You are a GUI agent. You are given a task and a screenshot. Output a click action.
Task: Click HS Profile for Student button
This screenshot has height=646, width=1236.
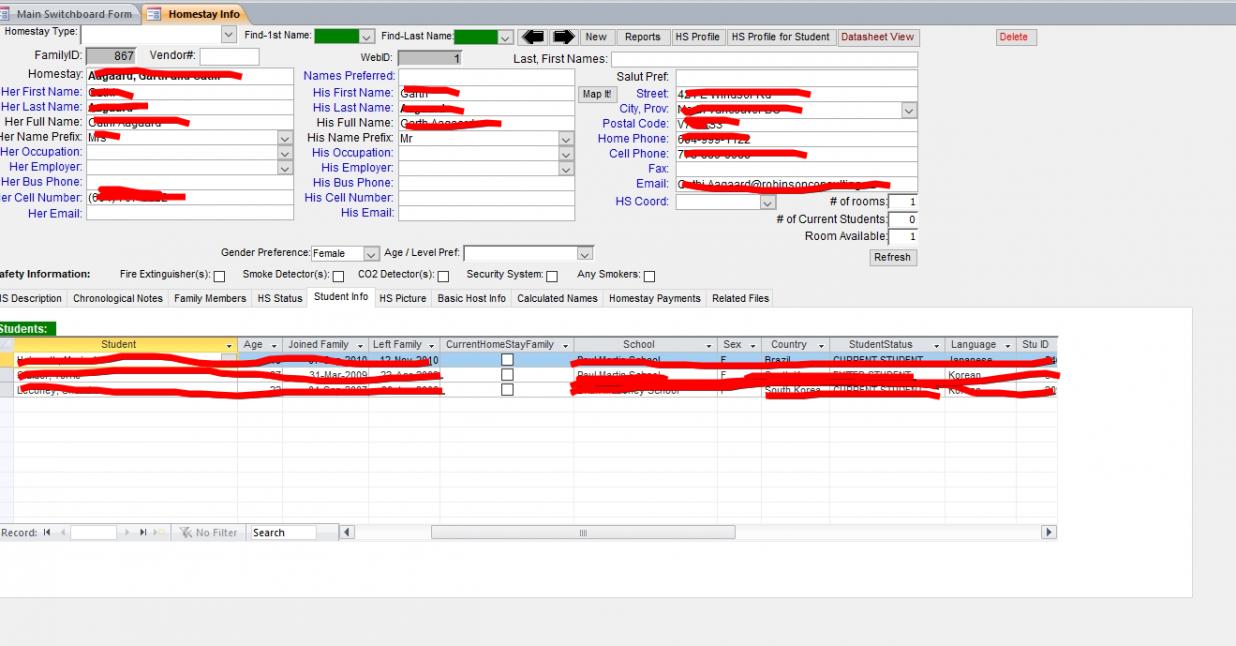(x=781, y=37)
